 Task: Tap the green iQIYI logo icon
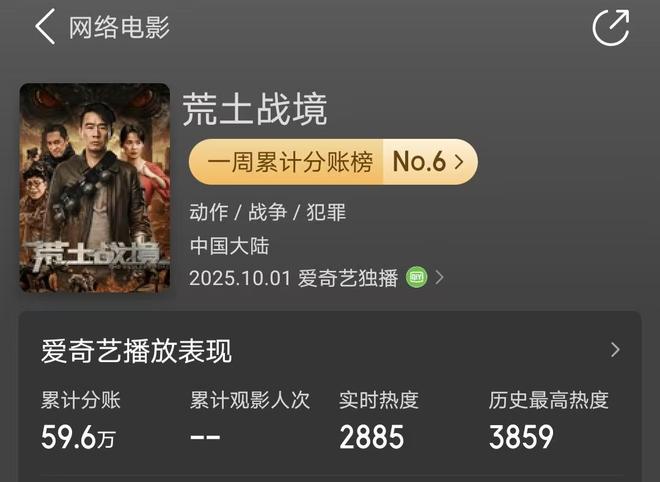[417, 277]
